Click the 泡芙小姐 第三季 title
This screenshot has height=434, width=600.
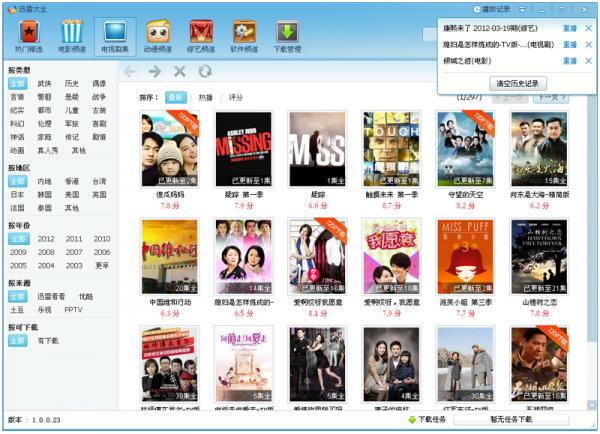coord(465,303)
